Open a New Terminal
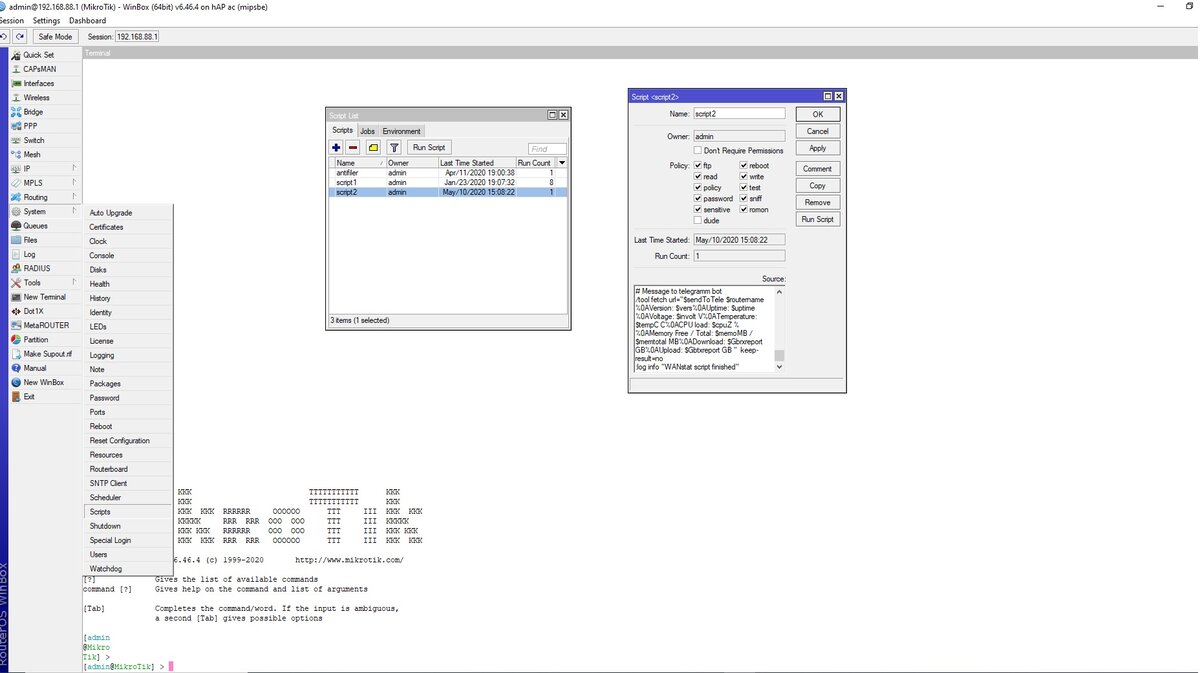The height and width of the screenshot is (673, 1200). coord(44,297)
